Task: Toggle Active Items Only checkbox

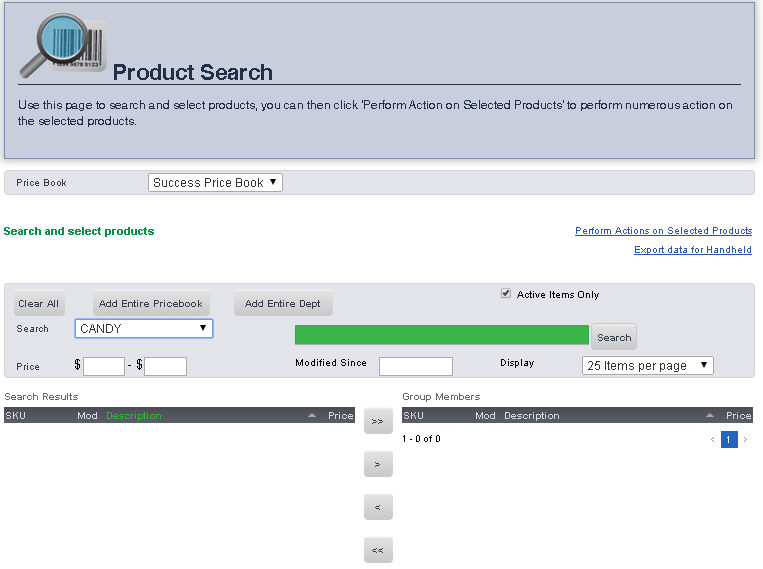Action: (506, 294)
